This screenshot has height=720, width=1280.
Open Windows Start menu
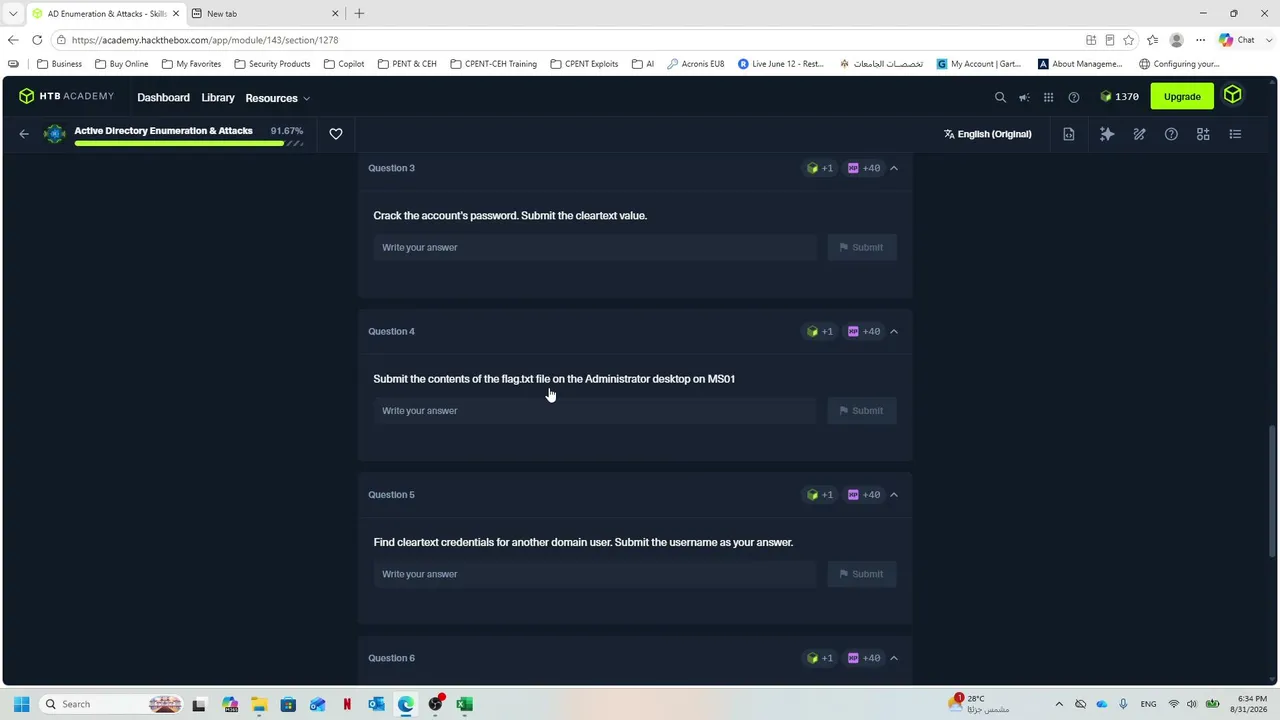point(21,704)
